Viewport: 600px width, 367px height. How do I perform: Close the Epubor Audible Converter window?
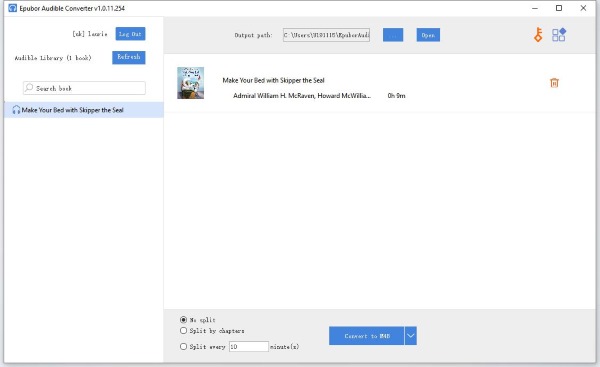pyautogui.click(x=583, y=8)
